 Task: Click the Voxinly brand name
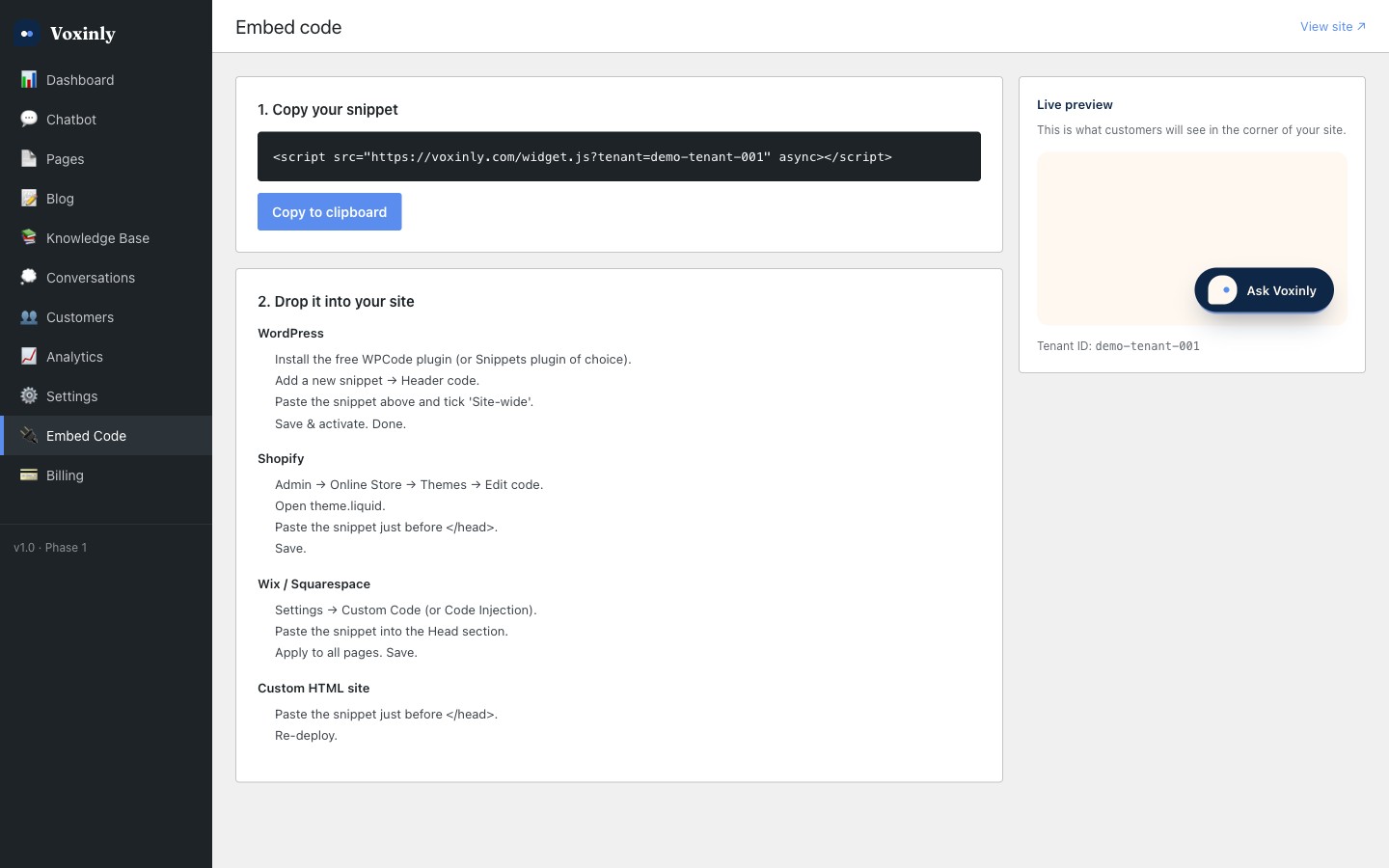83,34
